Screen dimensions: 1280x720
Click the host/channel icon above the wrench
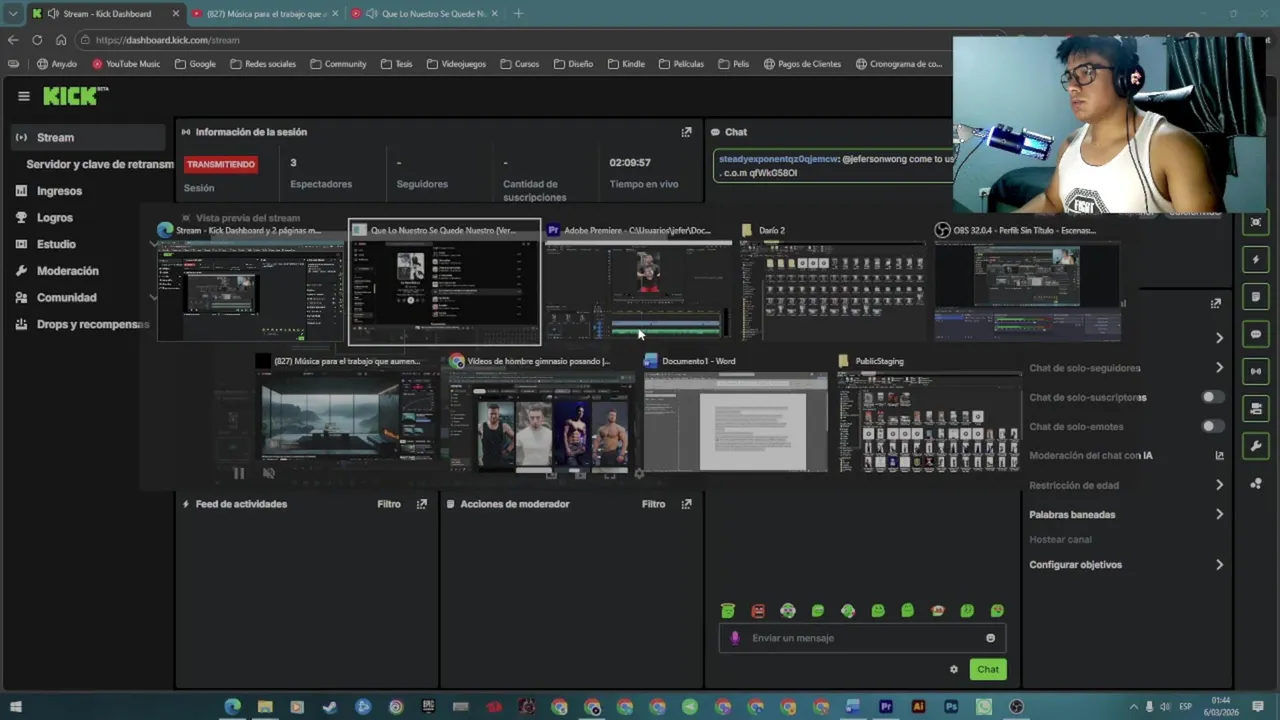1256,409
